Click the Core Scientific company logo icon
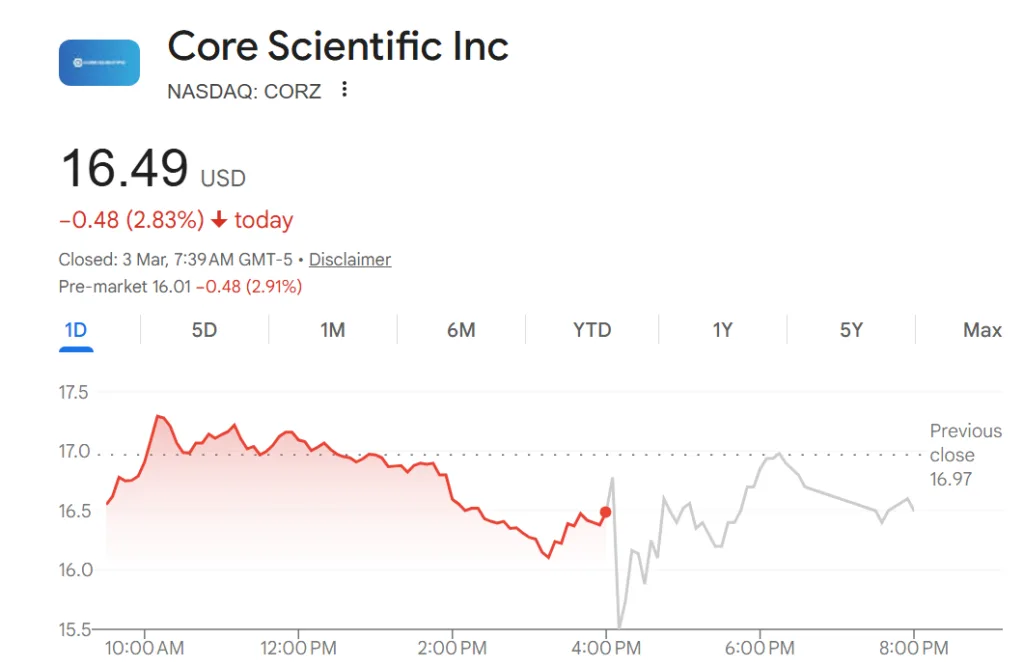1024x667 pixels. [x=99, y=62]
